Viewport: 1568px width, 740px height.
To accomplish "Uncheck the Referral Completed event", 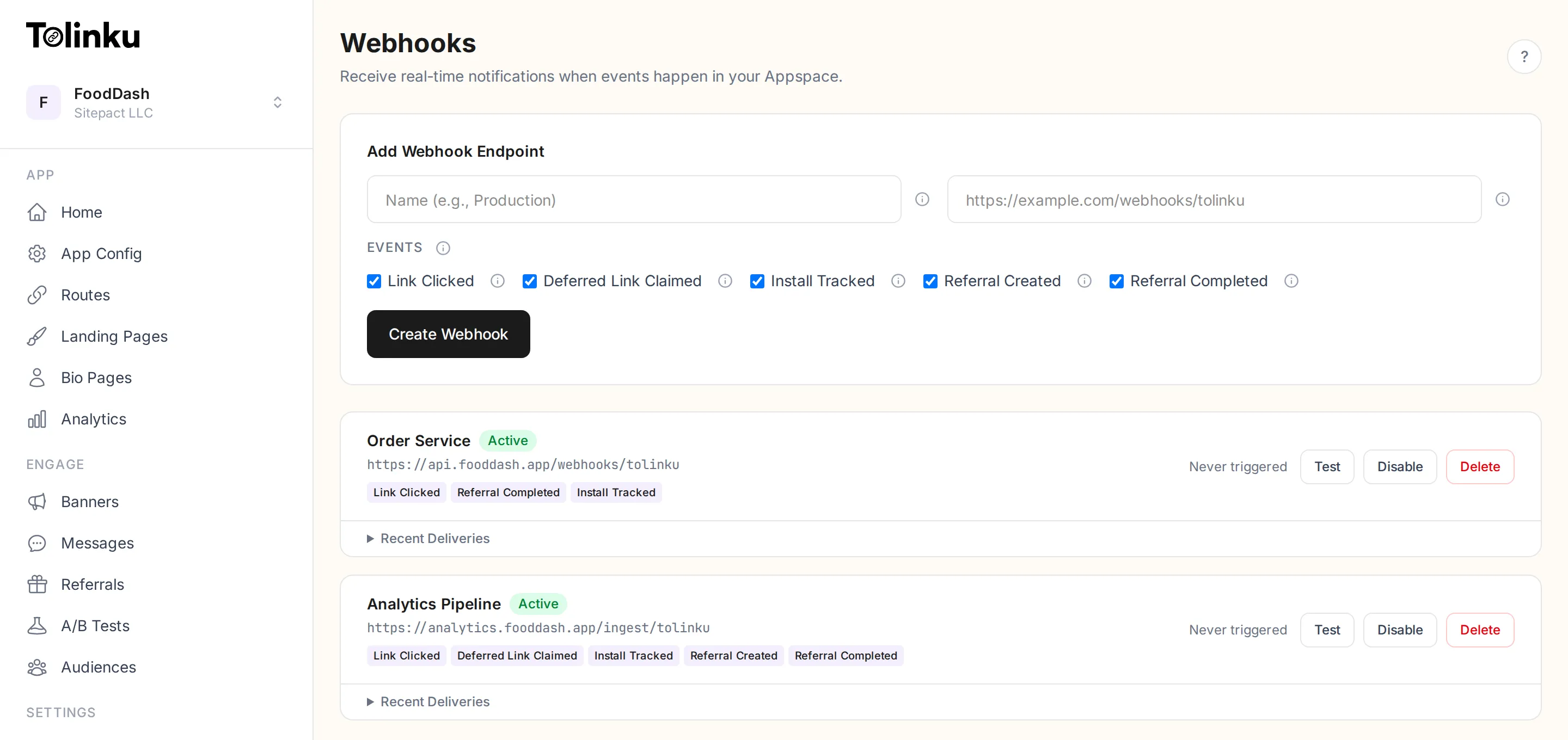I will [x=1116, y=281].
